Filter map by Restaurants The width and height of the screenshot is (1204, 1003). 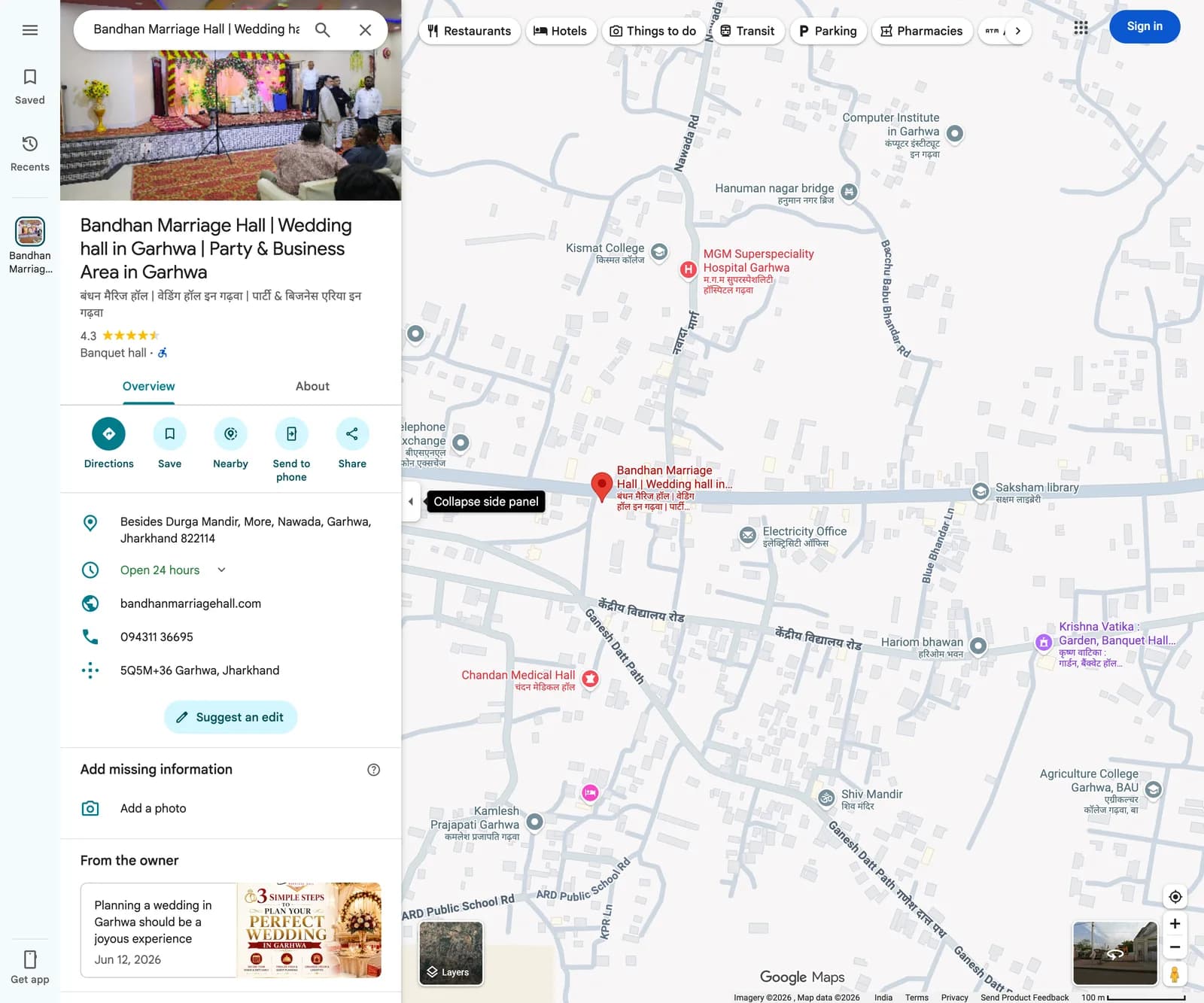click(x=470, y=31)
